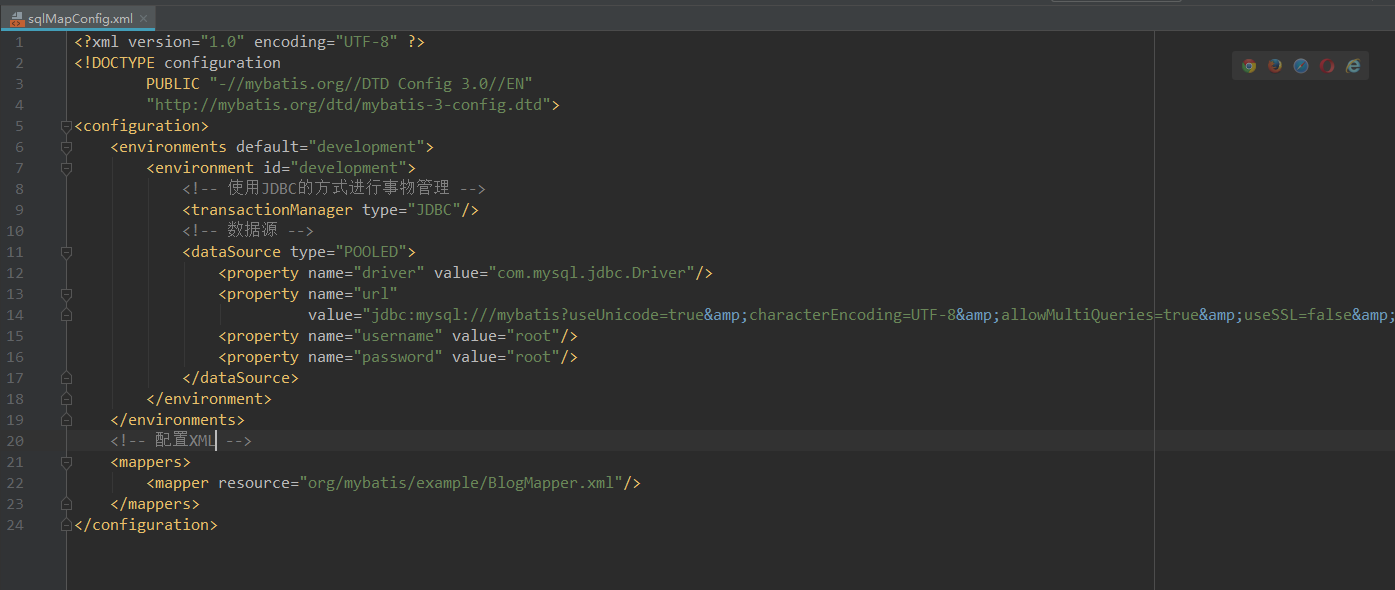Close the sqlMapConfig.xml tab

[144, 18]
